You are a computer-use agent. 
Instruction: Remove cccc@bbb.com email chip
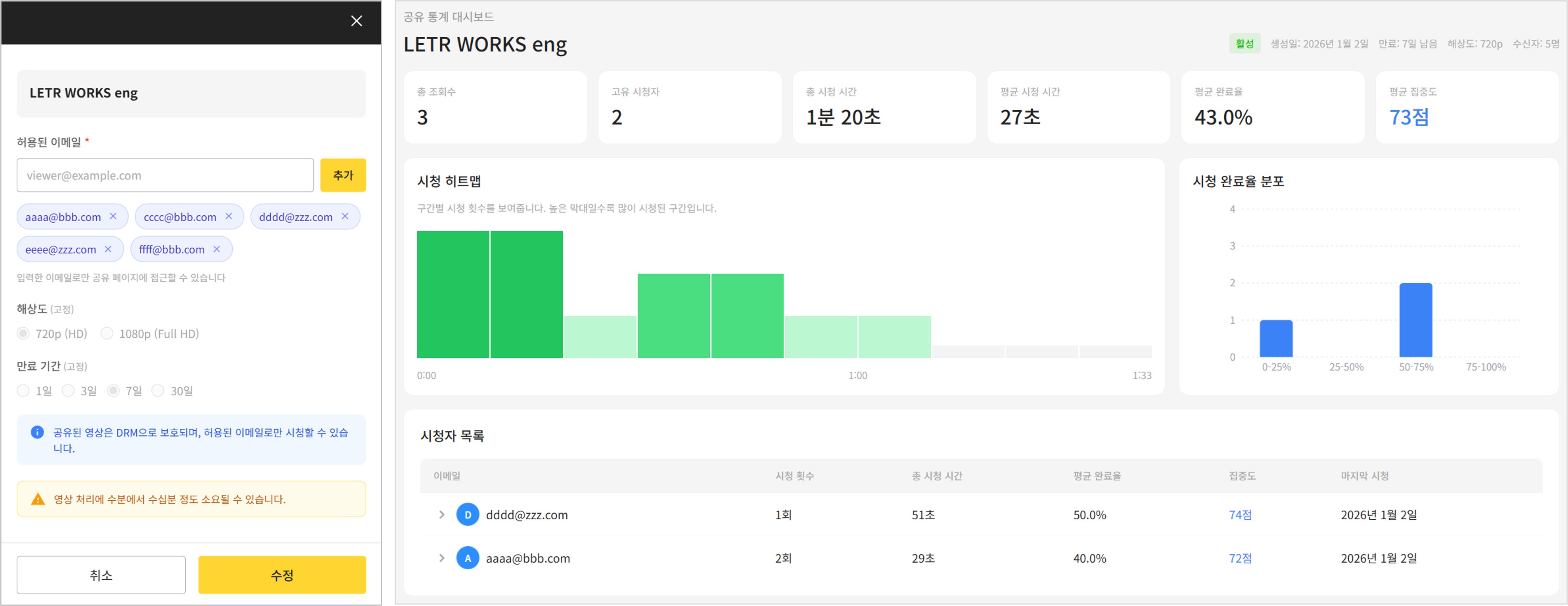[229, 216]
